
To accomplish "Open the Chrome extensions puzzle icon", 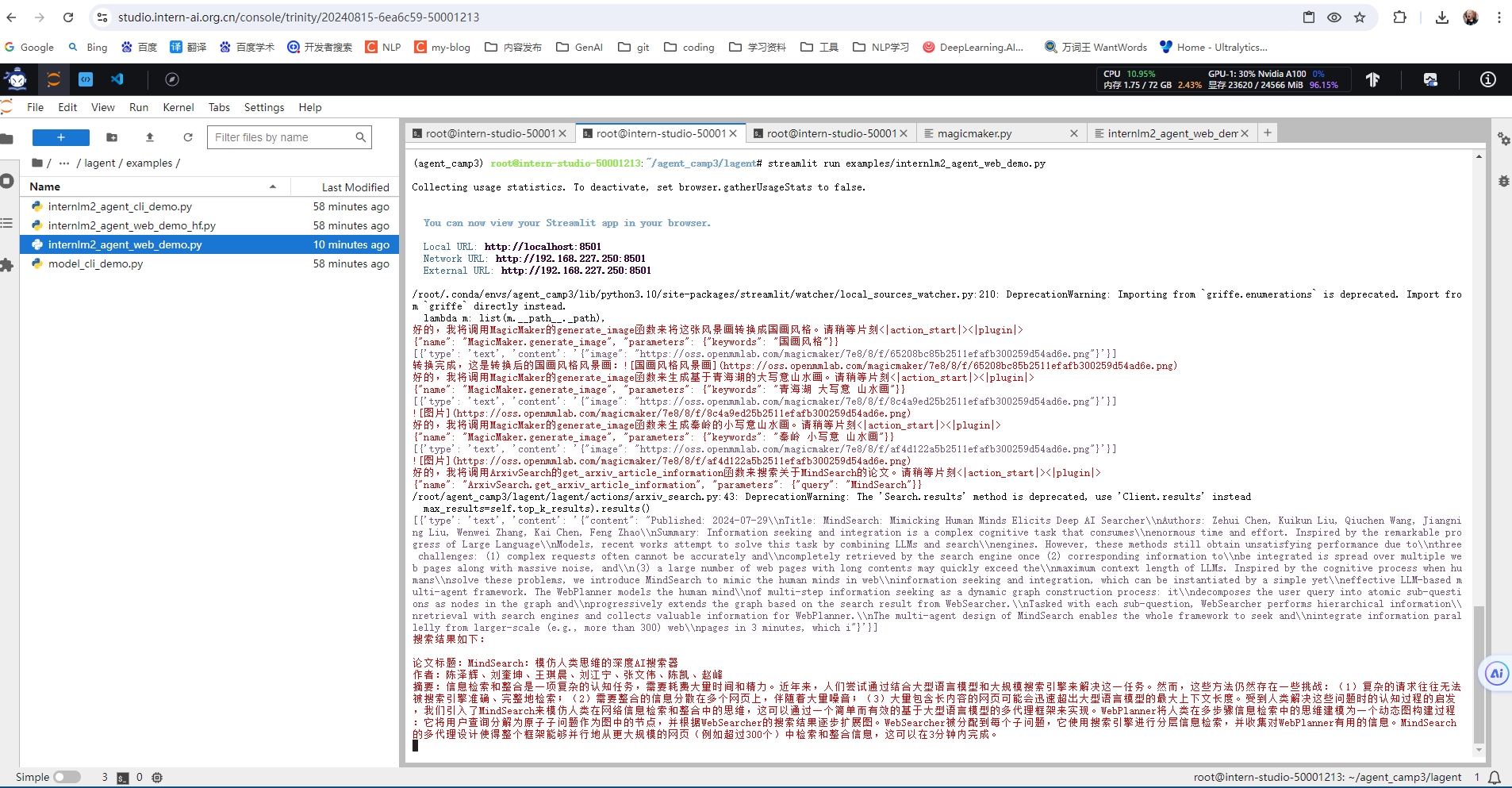I will pos(1399,17).
